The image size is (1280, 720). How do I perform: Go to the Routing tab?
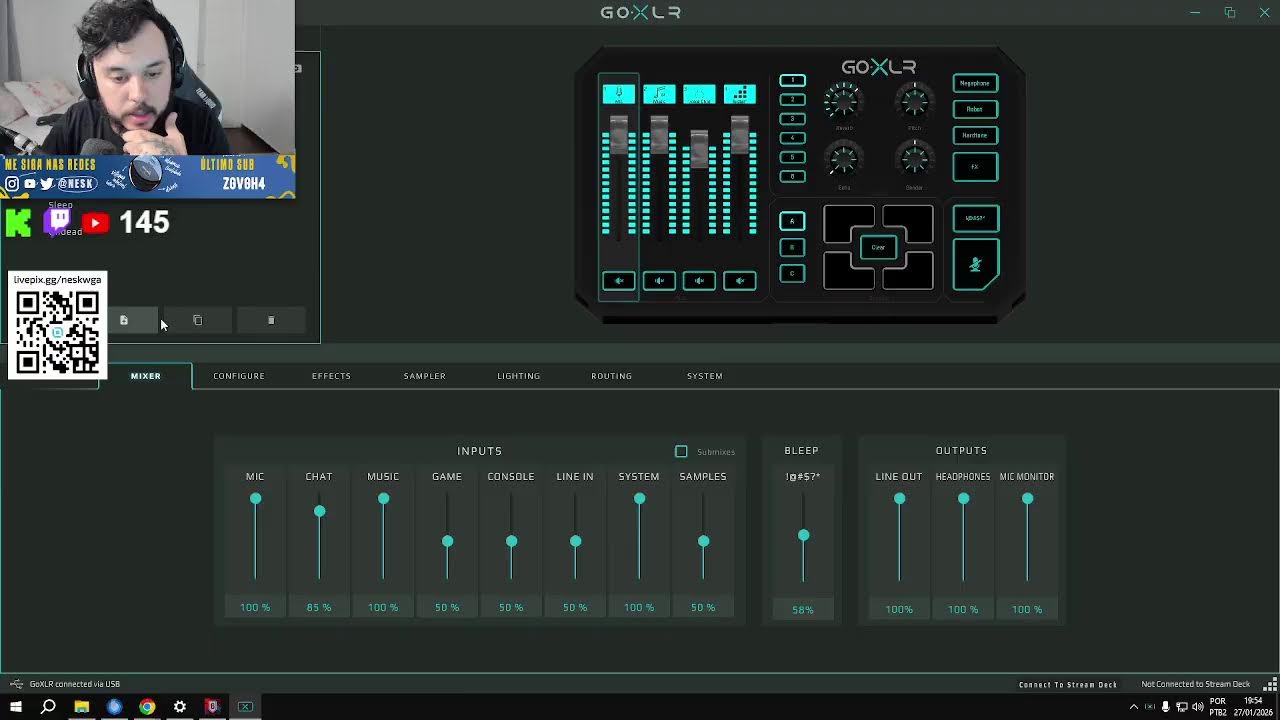611,376
